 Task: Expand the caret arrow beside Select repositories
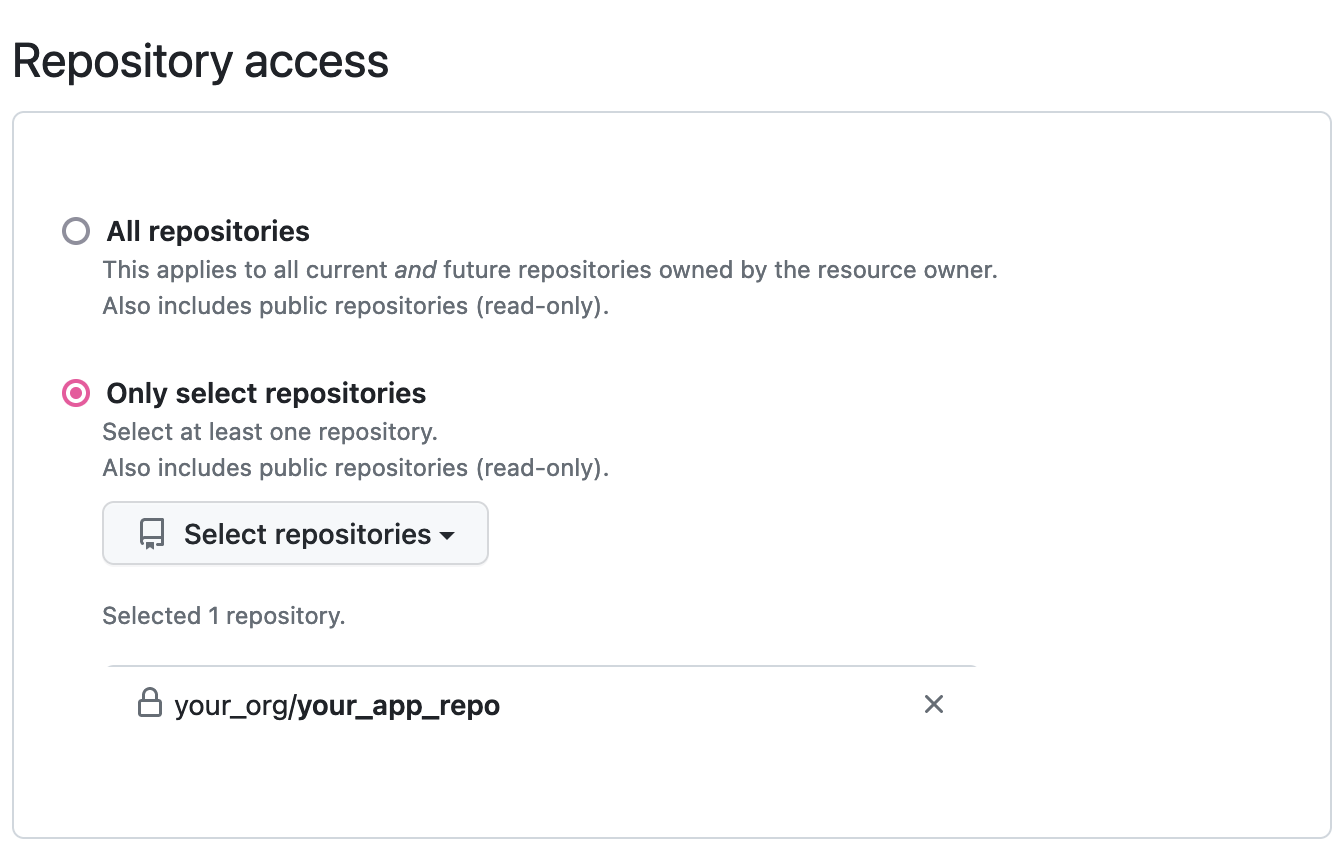click(447, 536)
